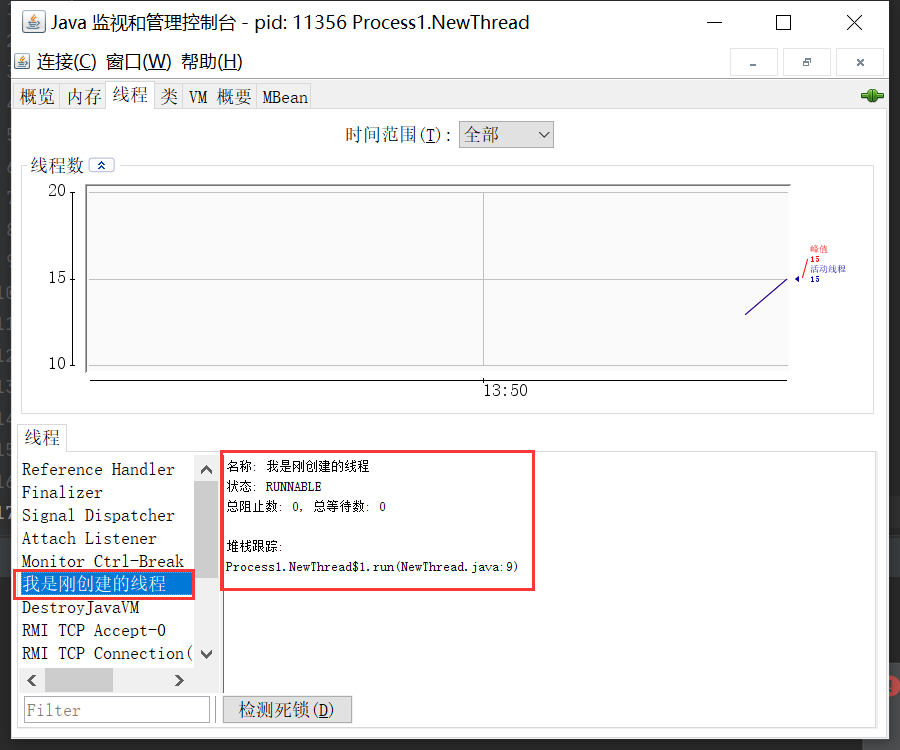Screen dimensions: 900x750
Task: Select Reference Handler thread
Action: pyautogui.click(x=106, y=469)
